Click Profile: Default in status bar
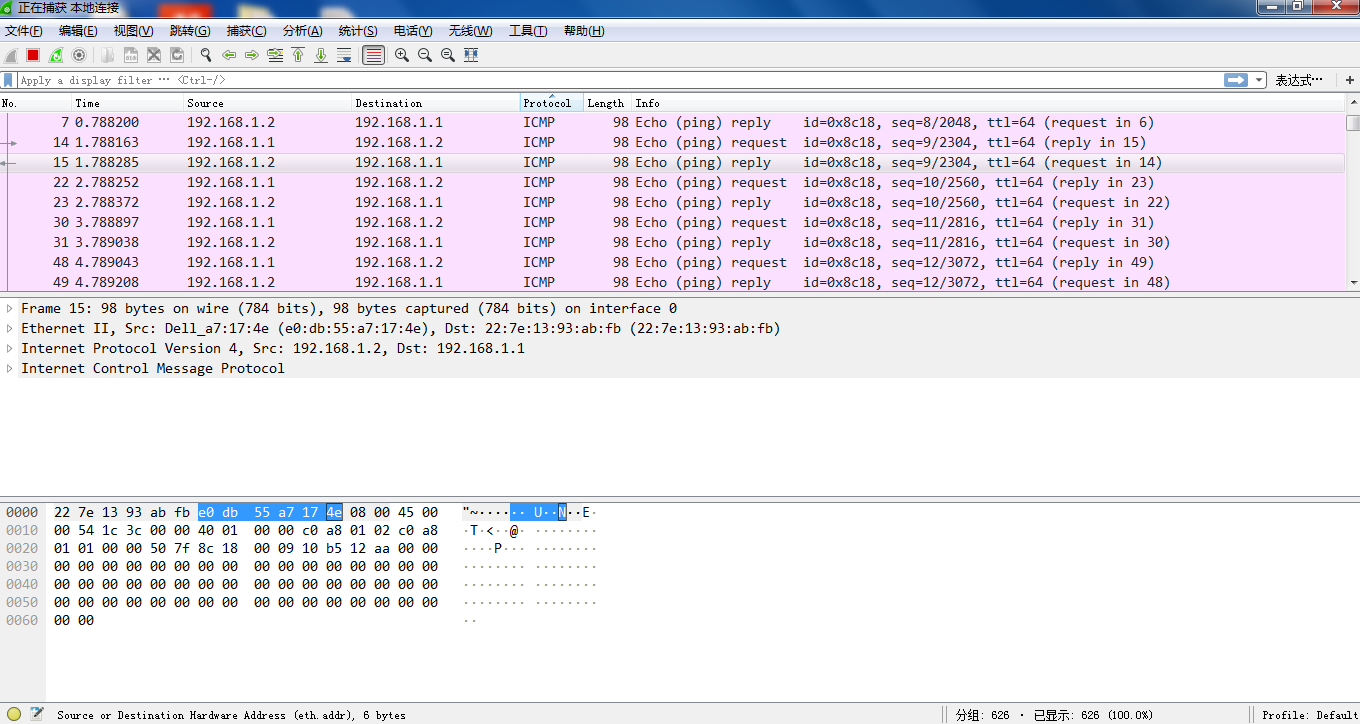This screenshot has width=1360, height=724. pos(1309,715)
